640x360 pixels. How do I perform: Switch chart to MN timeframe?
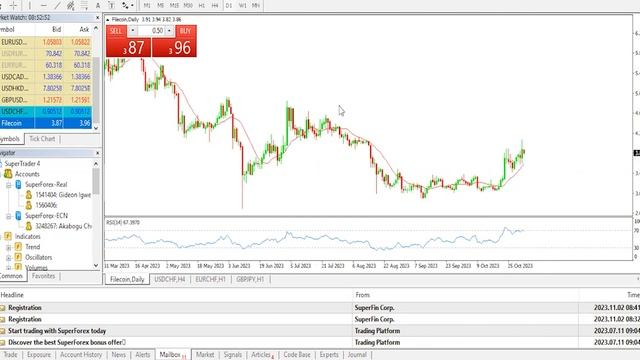256,5
